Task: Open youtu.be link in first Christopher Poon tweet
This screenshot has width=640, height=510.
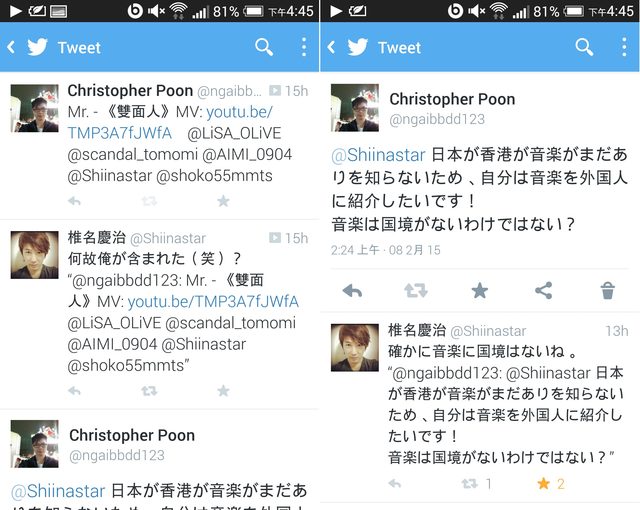Action: point(170,122)
